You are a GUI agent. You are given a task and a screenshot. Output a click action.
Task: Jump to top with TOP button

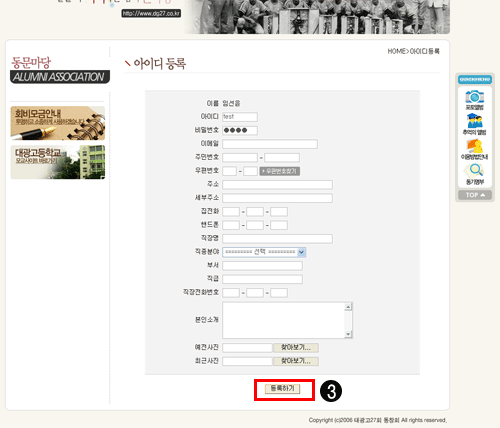coord(475,195)
